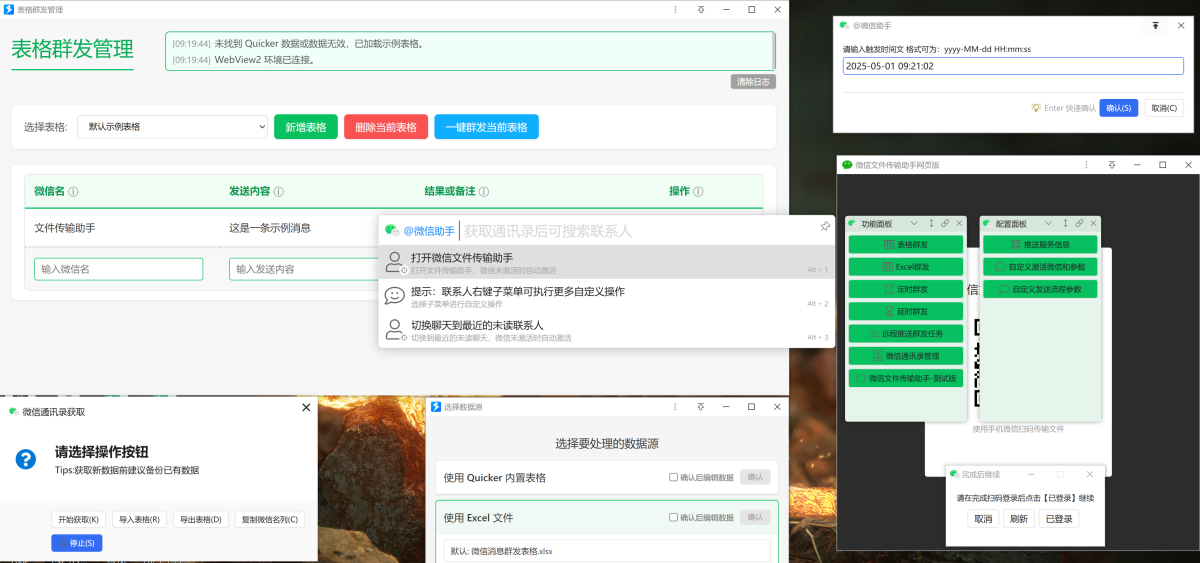1200x563 pixels.
Task: Click contact icon beside 打开微信文件传输助手
Action: tap(394, 263)
